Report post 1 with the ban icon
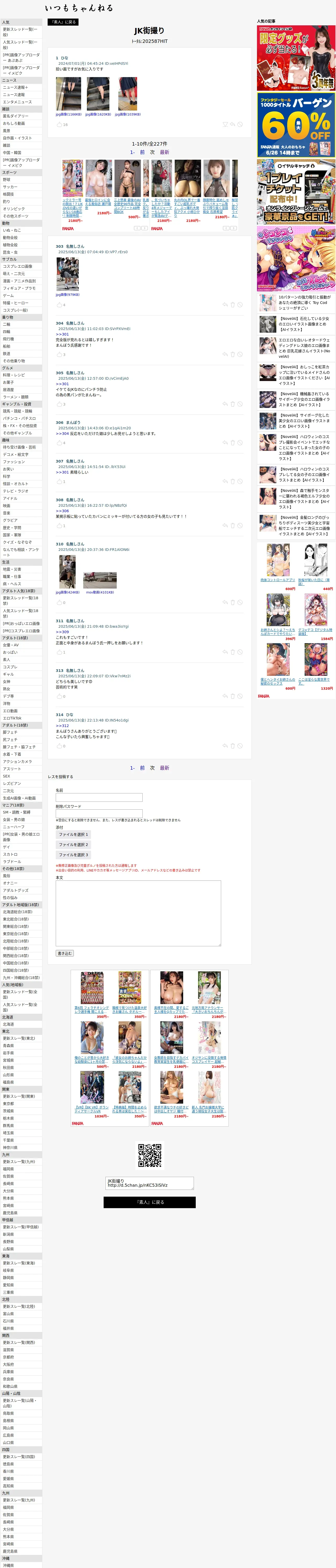 (x=240, y=124)
